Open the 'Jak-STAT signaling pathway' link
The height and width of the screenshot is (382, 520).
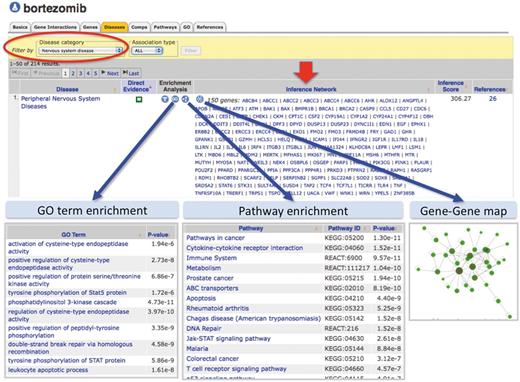228,339
